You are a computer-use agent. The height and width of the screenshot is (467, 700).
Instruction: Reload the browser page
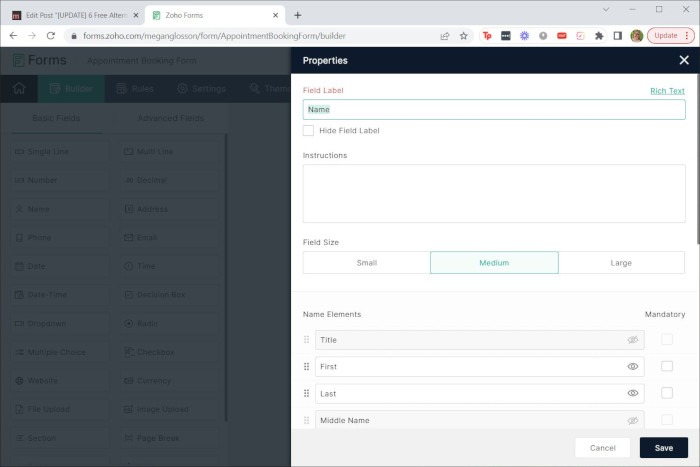click(x=51, y=36)
